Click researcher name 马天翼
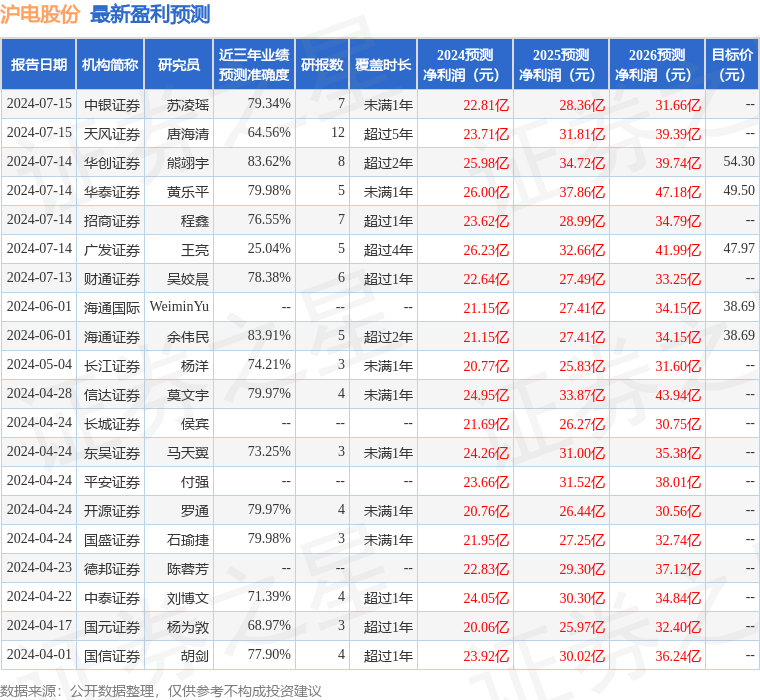 188,453
